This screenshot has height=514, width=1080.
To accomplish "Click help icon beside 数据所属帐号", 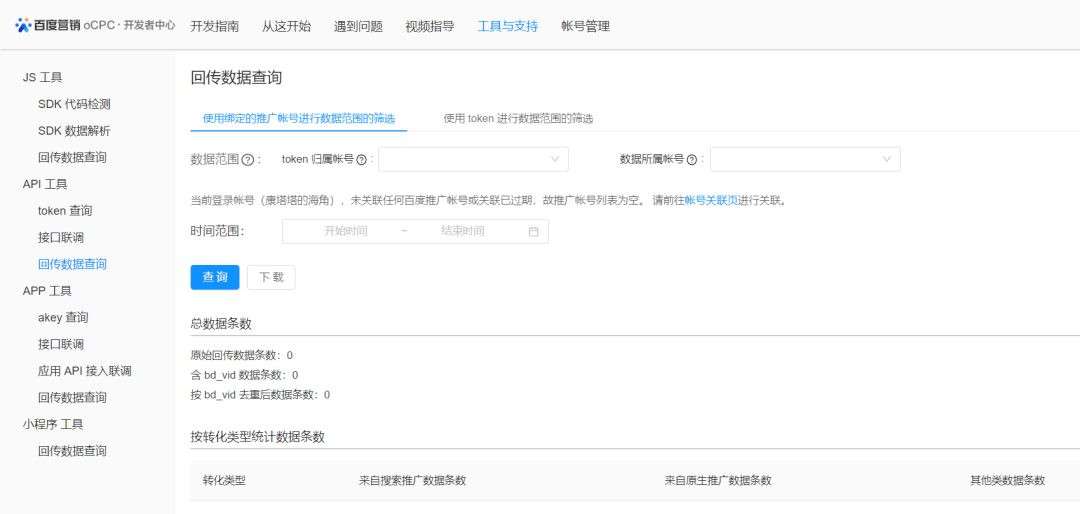I will click(692, 160).
